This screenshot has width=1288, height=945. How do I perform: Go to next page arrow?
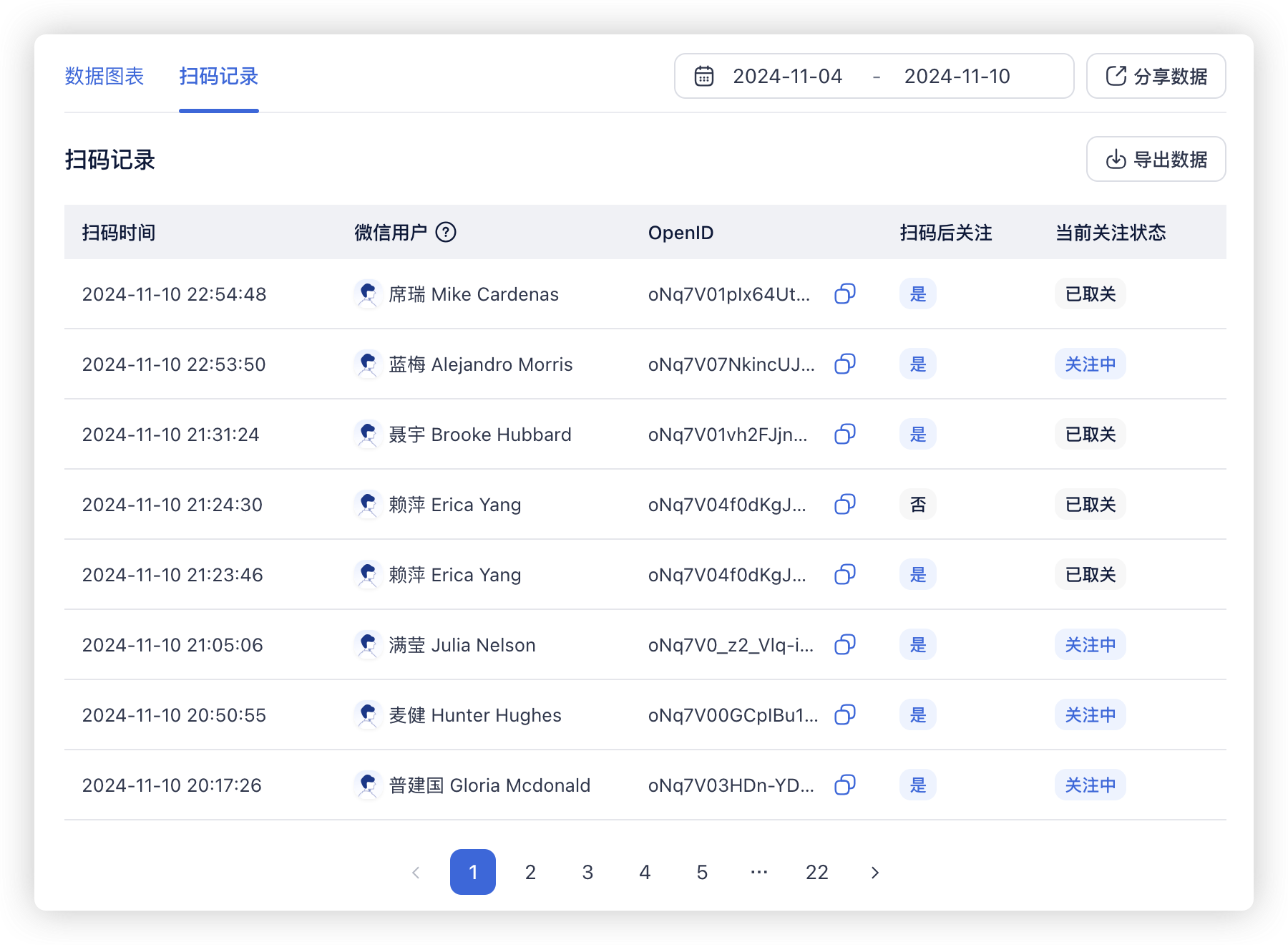point(874,872)
